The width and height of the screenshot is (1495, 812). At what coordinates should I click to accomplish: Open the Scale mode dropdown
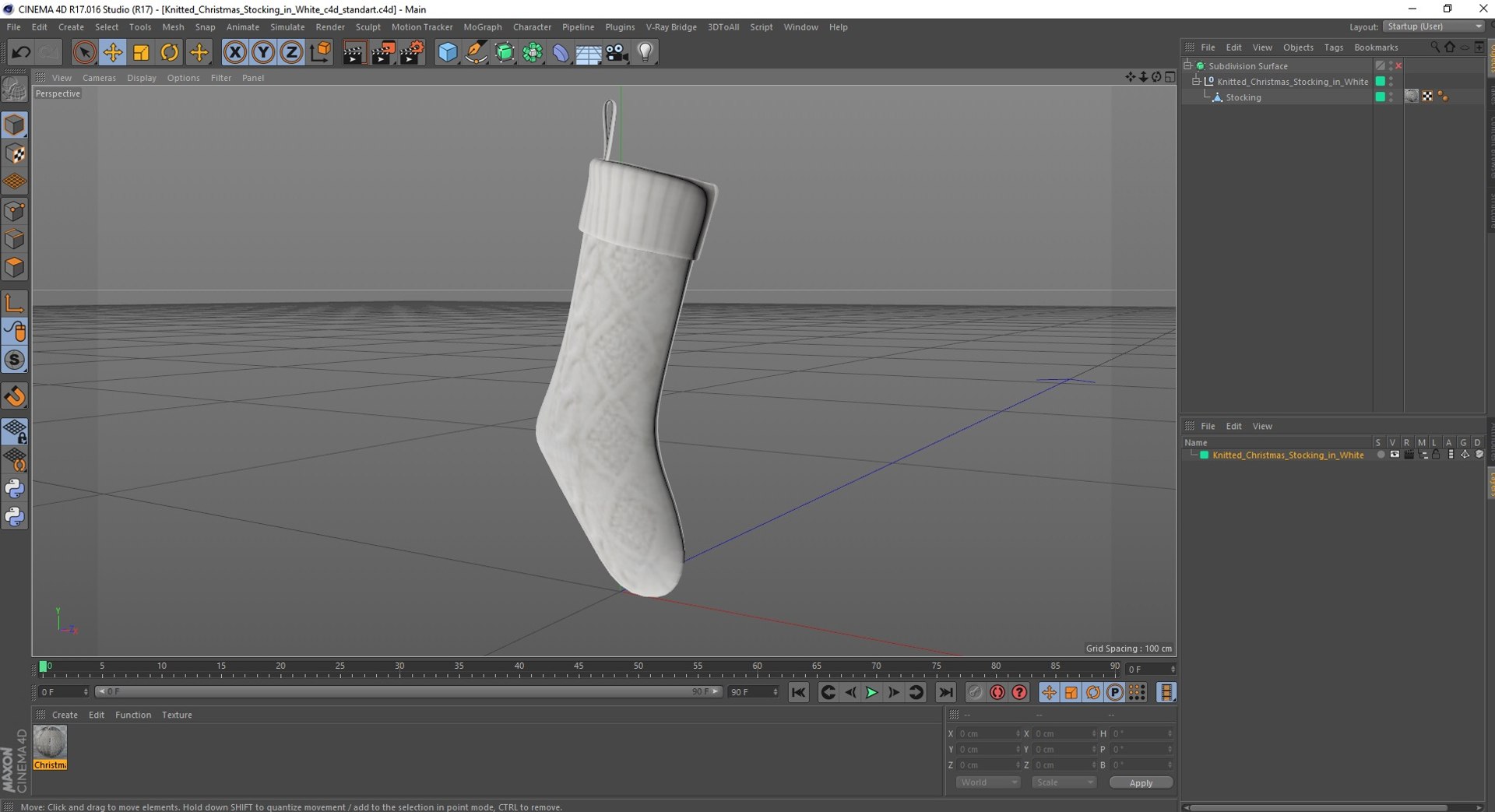(1064, 782)
